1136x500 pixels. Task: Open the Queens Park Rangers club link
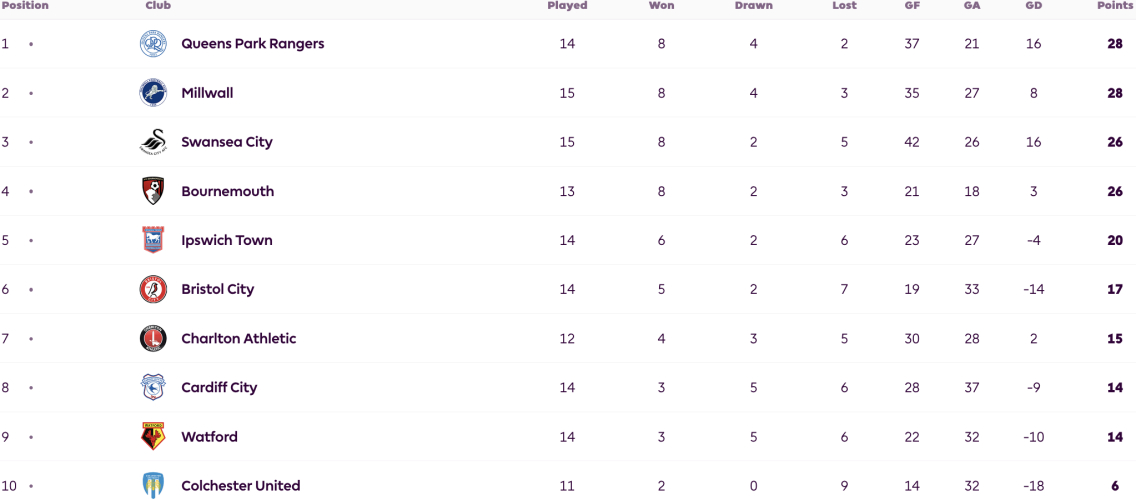[253, 43]
